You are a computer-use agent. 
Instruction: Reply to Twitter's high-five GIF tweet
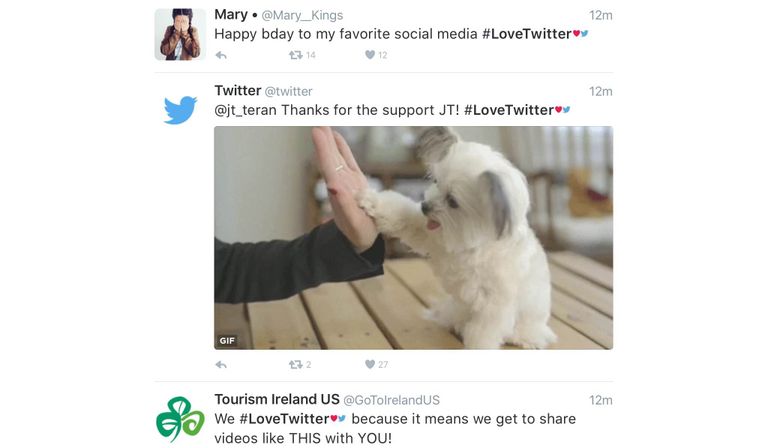click(x=221, y=365)
